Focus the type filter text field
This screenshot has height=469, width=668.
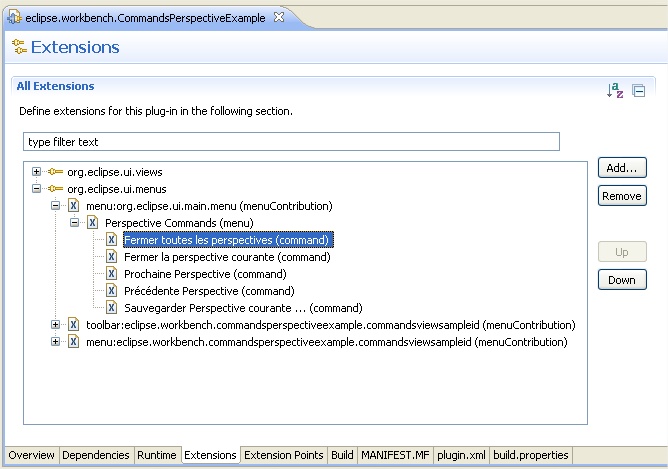click(x=291, y=142)
